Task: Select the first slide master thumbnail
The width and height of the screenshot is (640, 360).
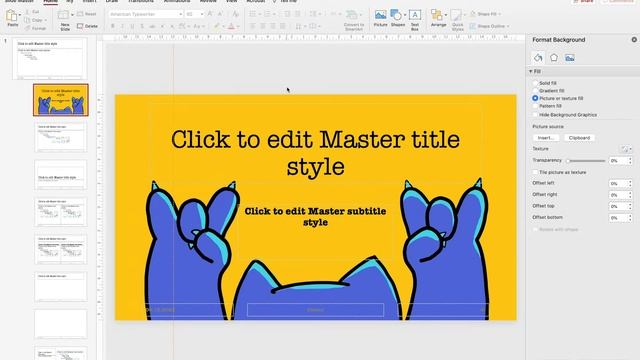Action: [x=50, y=58]
